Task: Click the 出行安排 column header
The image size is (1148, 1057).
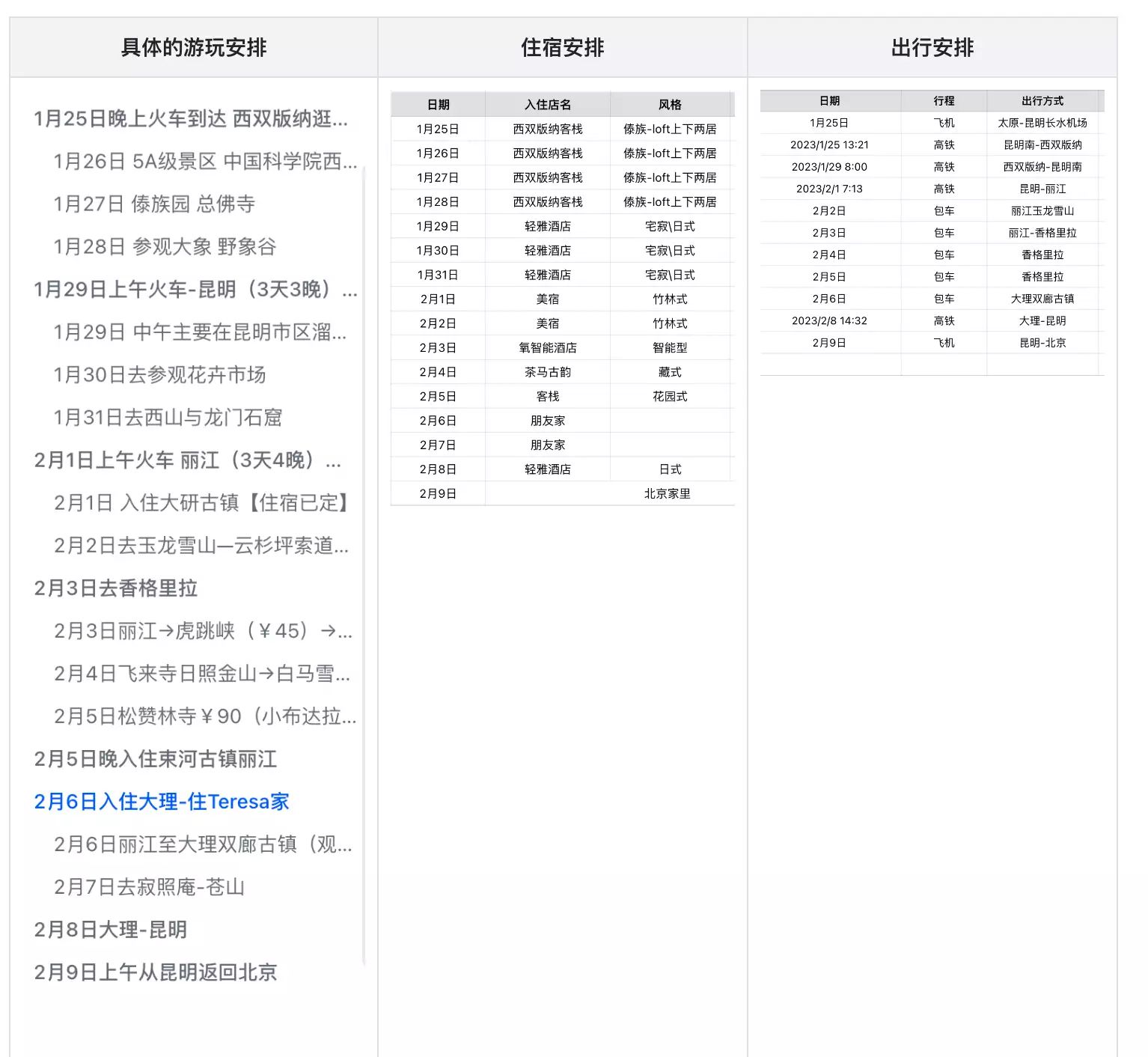Action: tap(932, 47)
